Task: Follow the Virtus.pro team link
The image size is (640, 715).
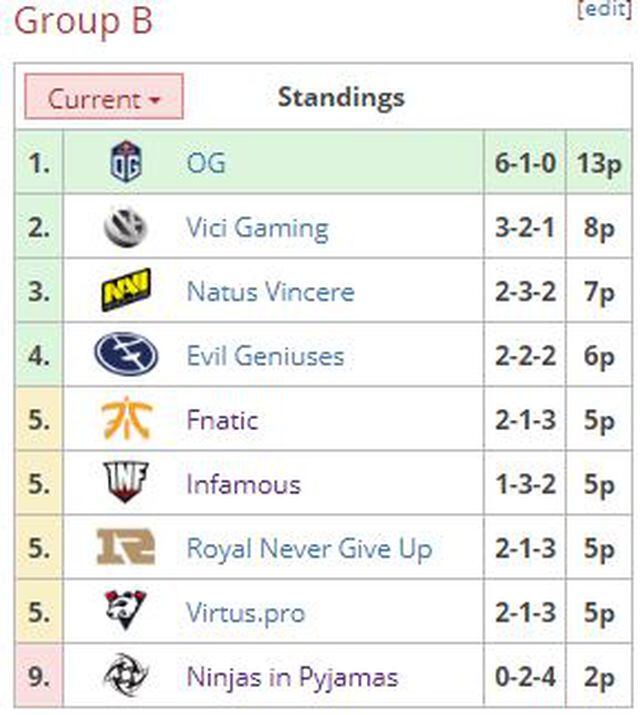Action: point(246,612)
